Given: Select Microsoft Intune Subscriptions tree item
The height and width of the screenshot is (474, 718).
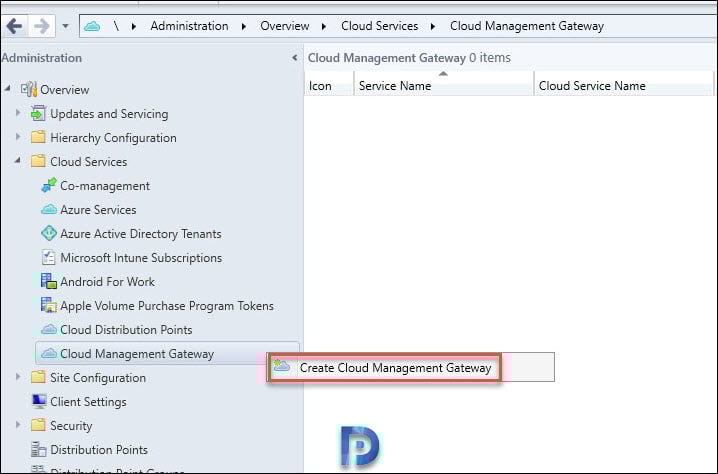Looking at the screenshot, I should tap(141, 258).
